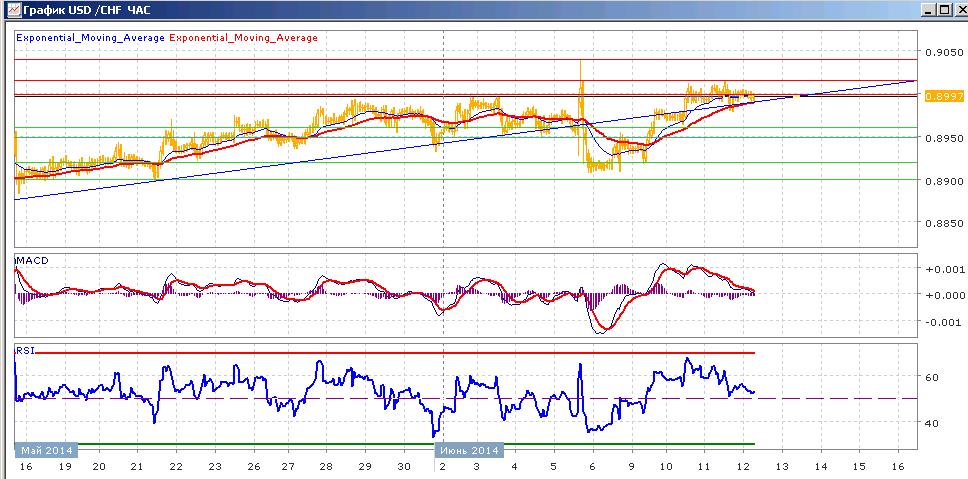Click date label 13 on time axis
Screen dimensions: 968x479
tap(782, 467)
